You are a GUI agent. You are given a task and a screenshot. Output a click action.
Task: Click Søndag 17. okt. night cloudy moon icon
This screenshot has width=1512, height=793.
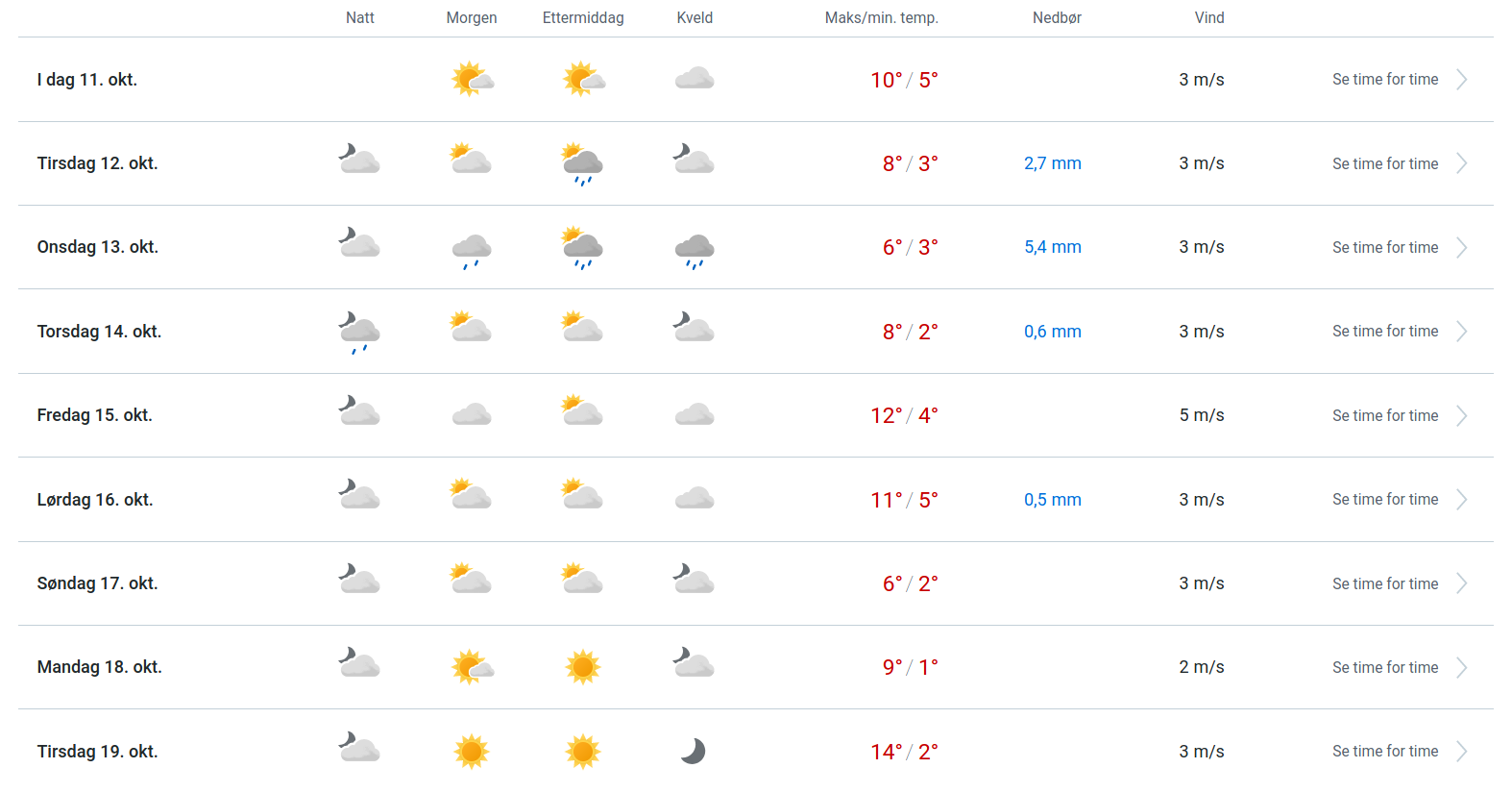click(x=360, y=580)
